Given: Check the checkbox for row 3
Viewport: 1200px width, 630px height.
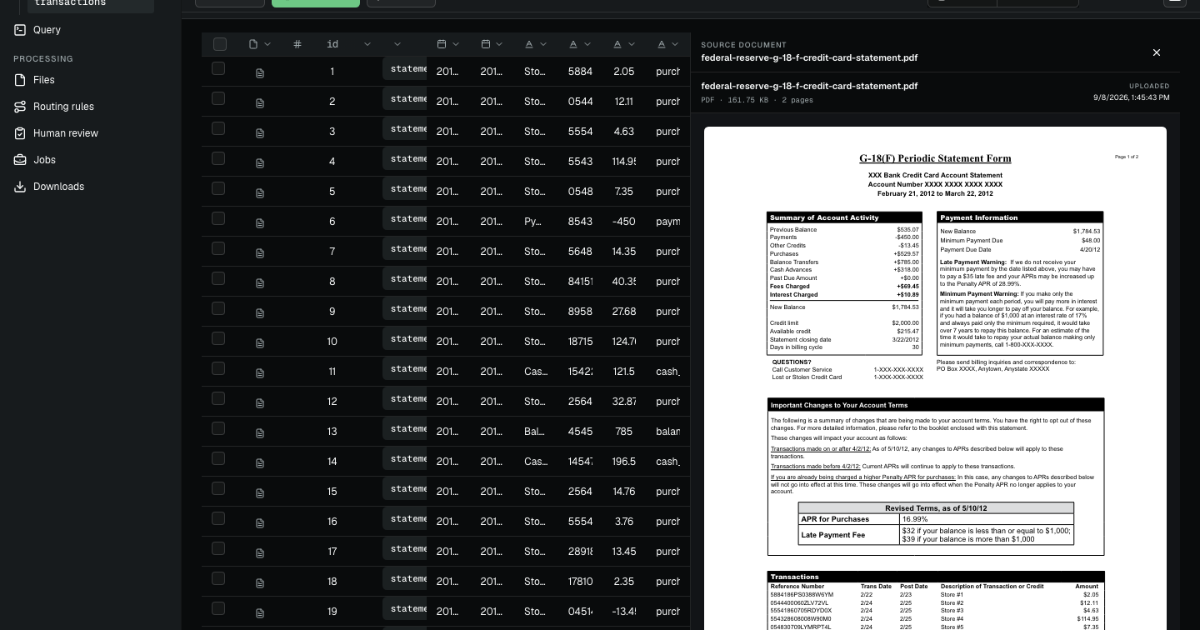Looking at the screenshot, I should pyautogui.click(x=218, y=129).
